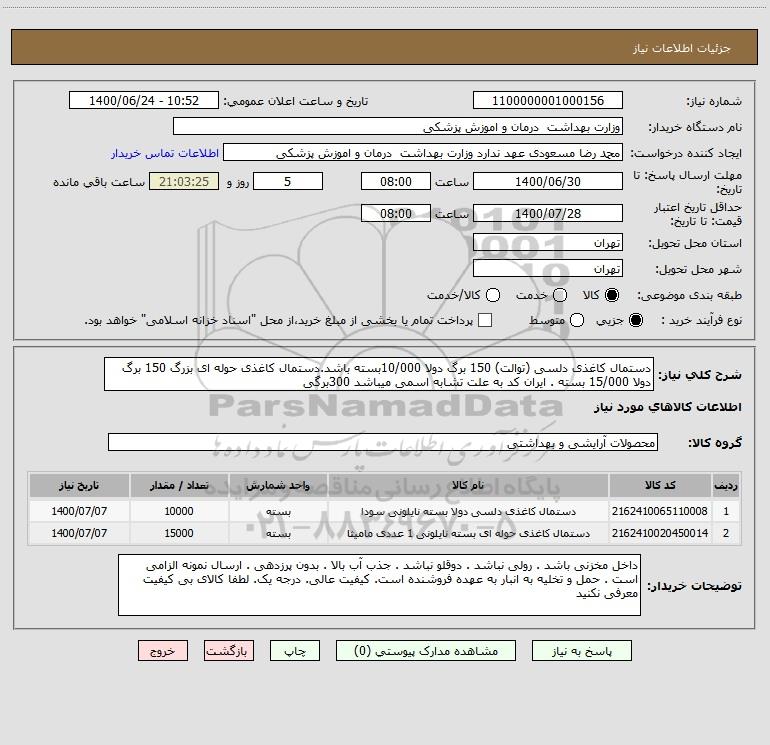
Task: Click the خروج exit button
Action: pos(163,651)
